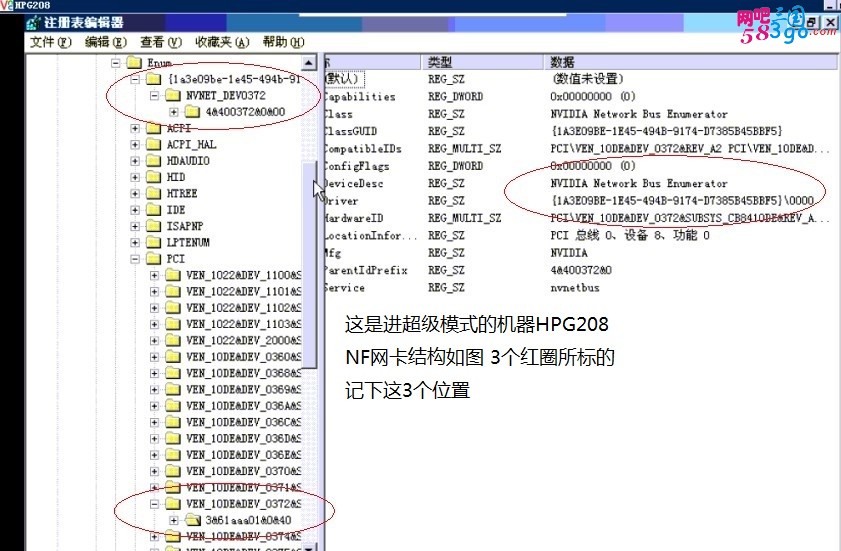Select the VEN_1022&DEV_2000 folder icon
Screen dimensions: 841x551
click(x=173, y=341)
